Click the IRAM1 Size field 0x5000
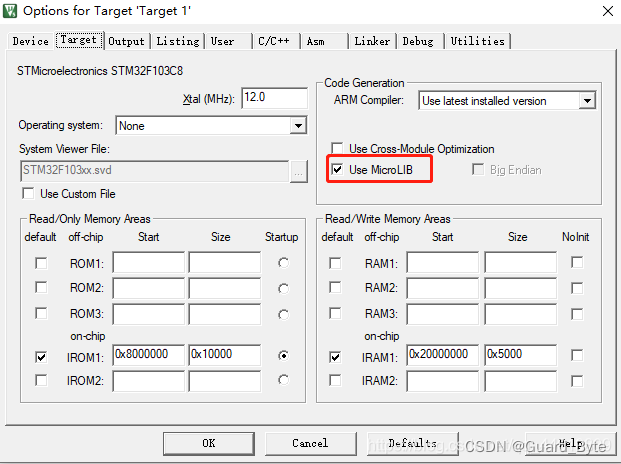The image size is (621, 464). pos(520,355)
